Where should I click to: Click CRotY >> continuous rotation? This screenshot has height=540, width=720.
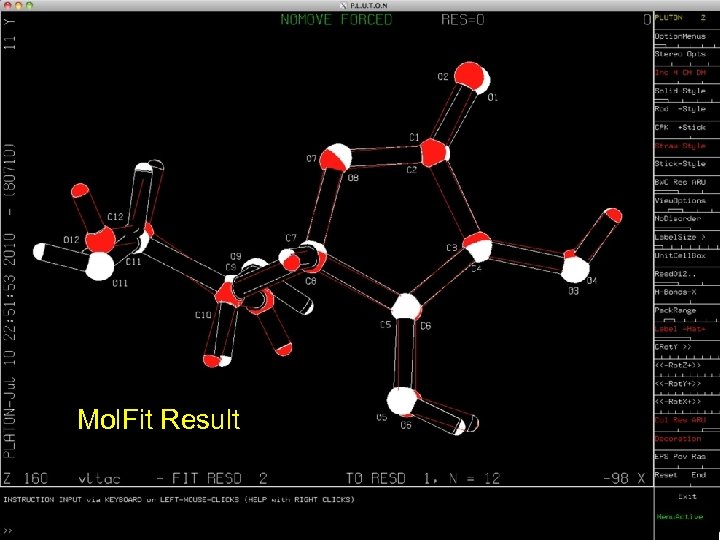point(673,347)
